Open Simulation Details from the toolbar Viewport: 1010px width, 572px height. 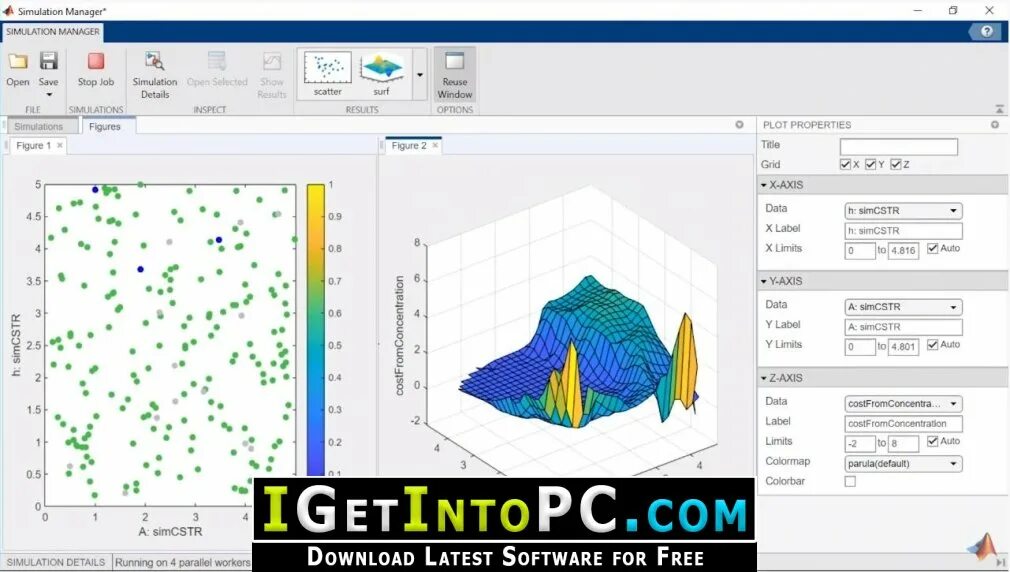coord(155,75)
